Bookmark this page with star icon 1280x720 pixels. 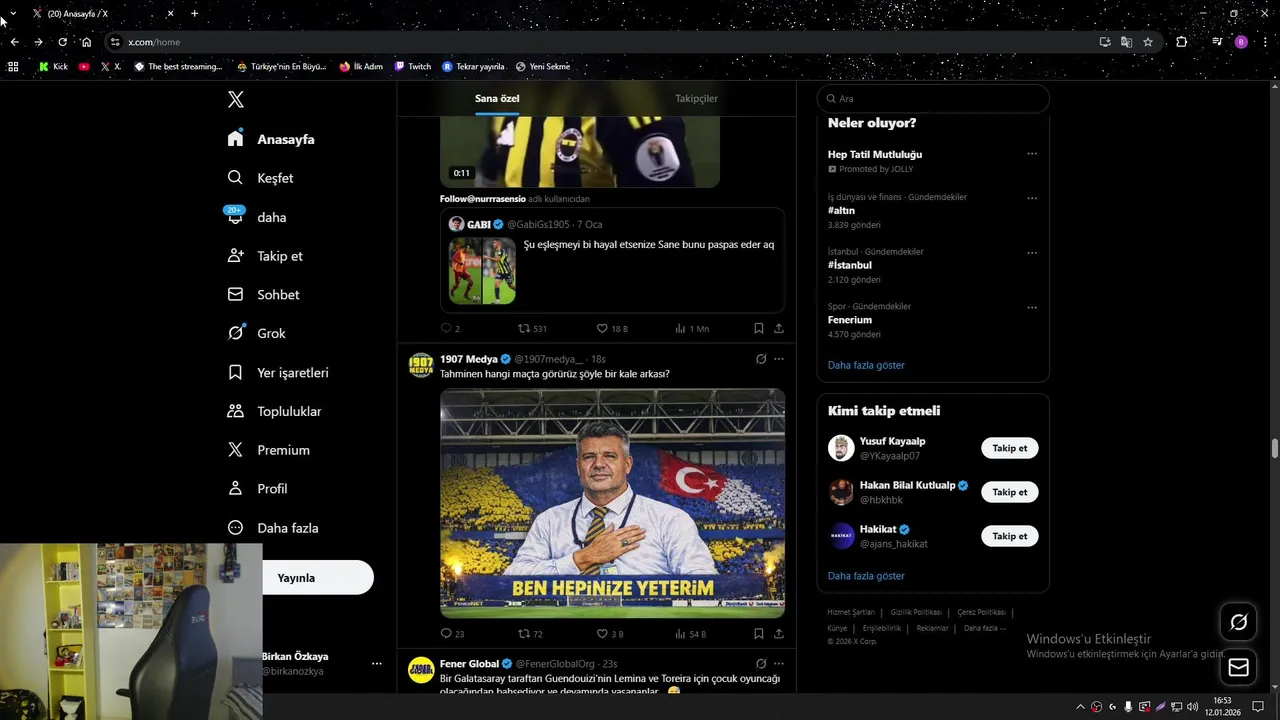point(1148,42)
